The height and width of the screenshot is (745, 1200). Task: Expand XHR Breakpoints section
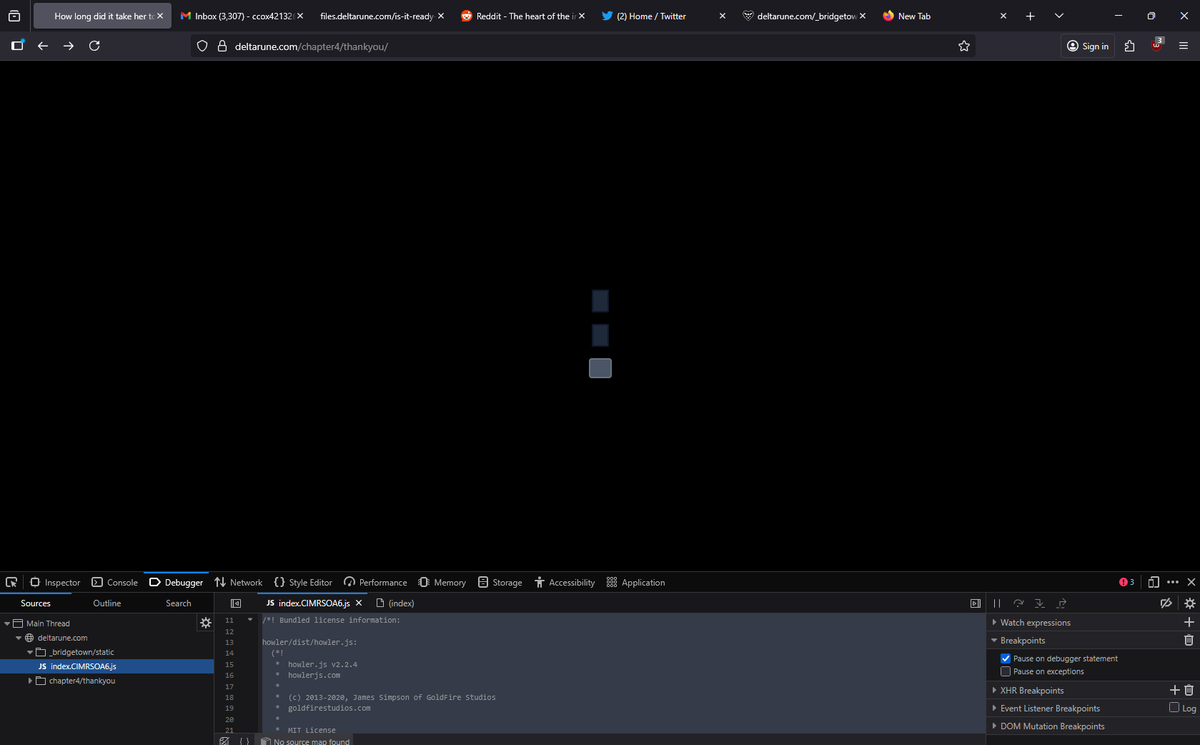[x=993, y=690]
